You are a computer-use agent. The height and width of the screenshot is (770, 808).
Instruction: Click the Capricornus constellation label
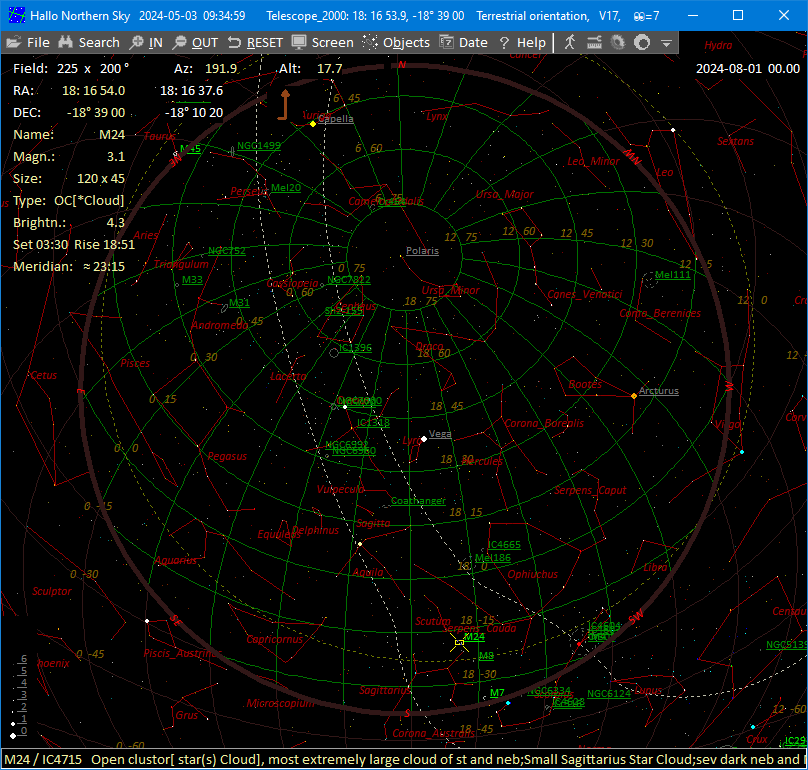(x=275, y=639)
